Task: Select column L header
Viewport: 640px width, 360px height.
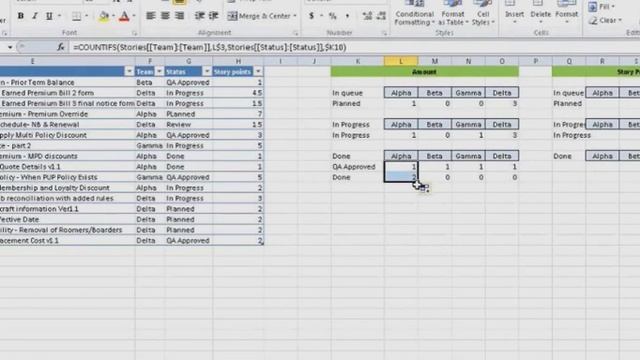Action: click(401, 61)
